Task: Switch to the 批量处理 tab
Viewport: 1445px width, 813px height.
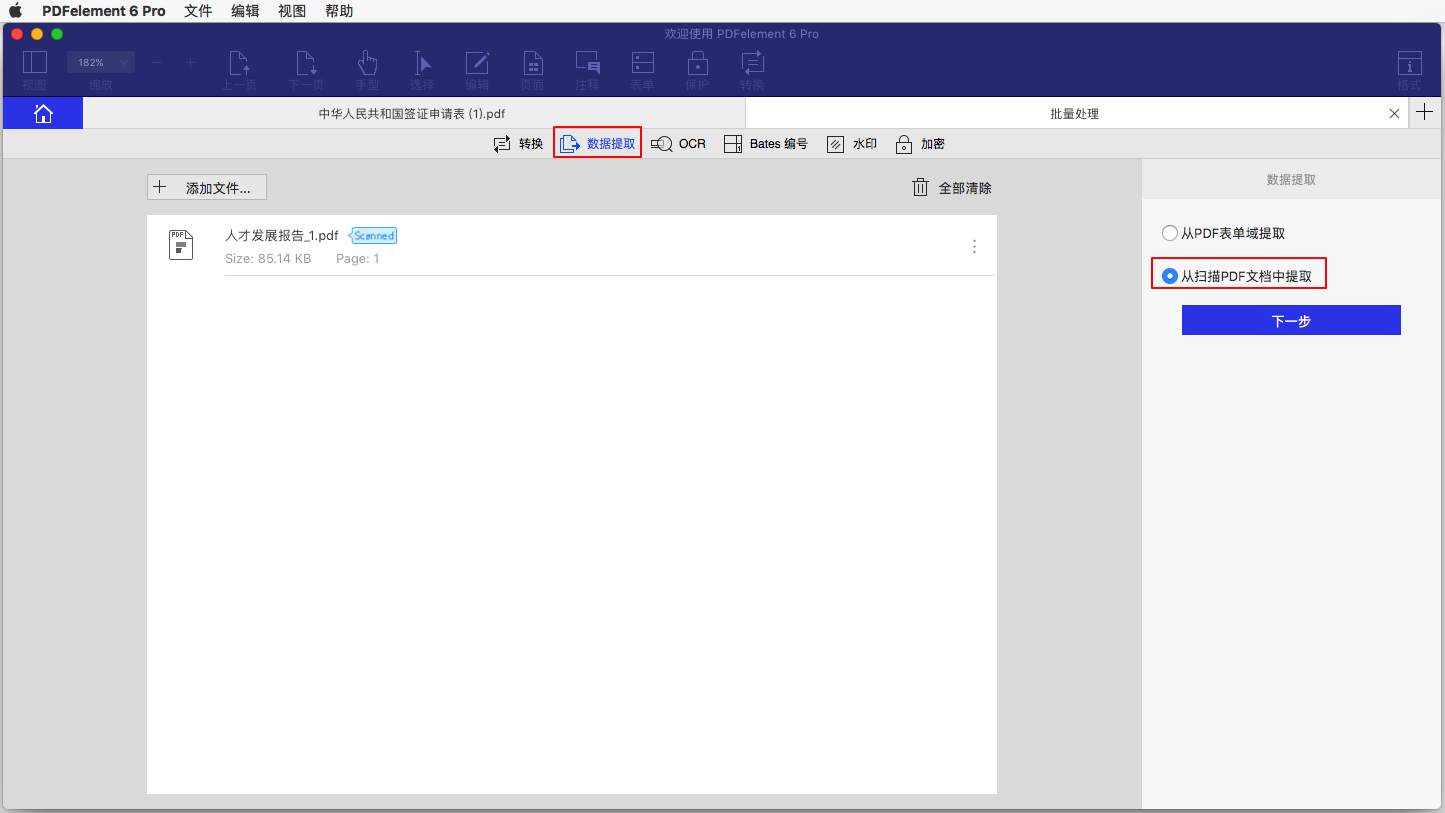Action: (1074, 113)
